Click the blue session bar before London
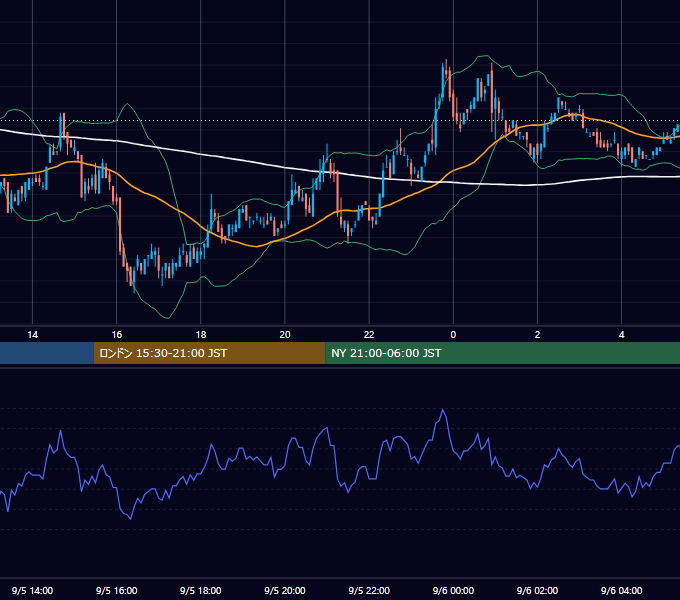This screenshot has height=600, width=680. (47, 353)
